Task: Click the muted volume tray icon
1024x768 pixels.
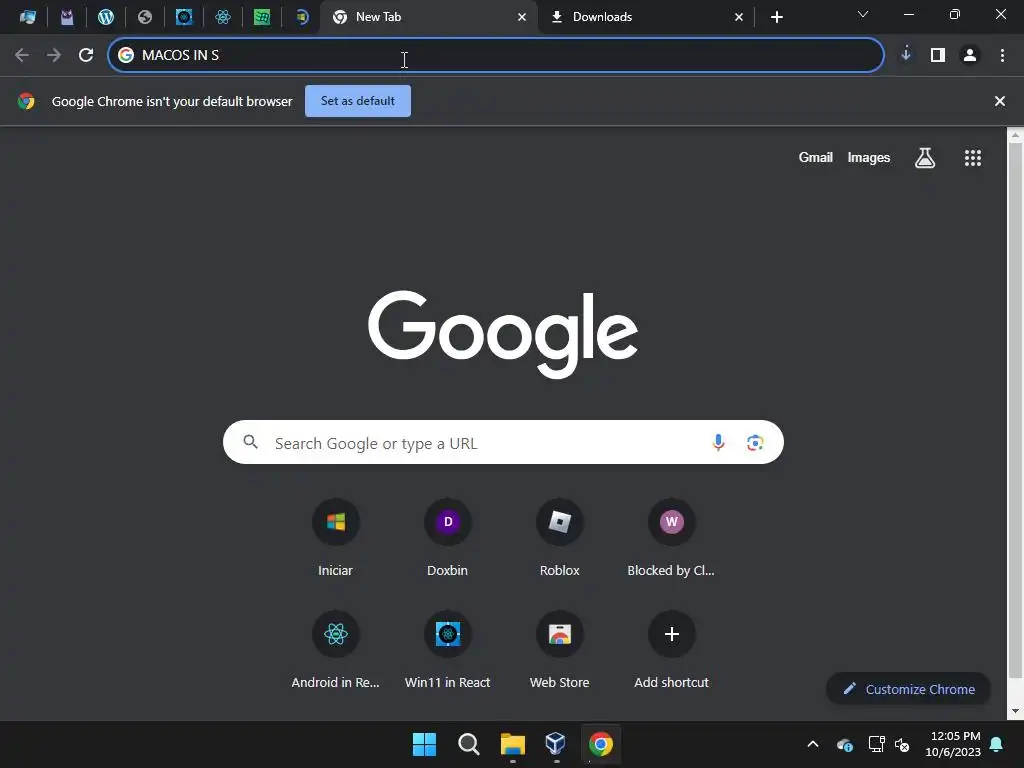Action: point(903,744)
